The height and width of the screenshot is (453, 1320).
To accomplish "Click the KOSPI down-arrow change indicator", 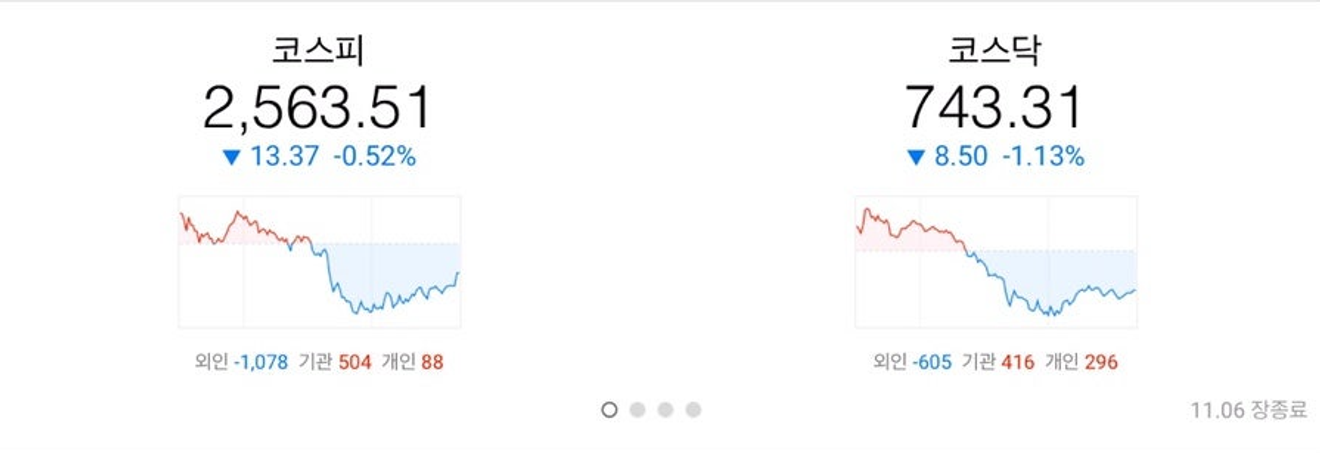I will 232,157.
